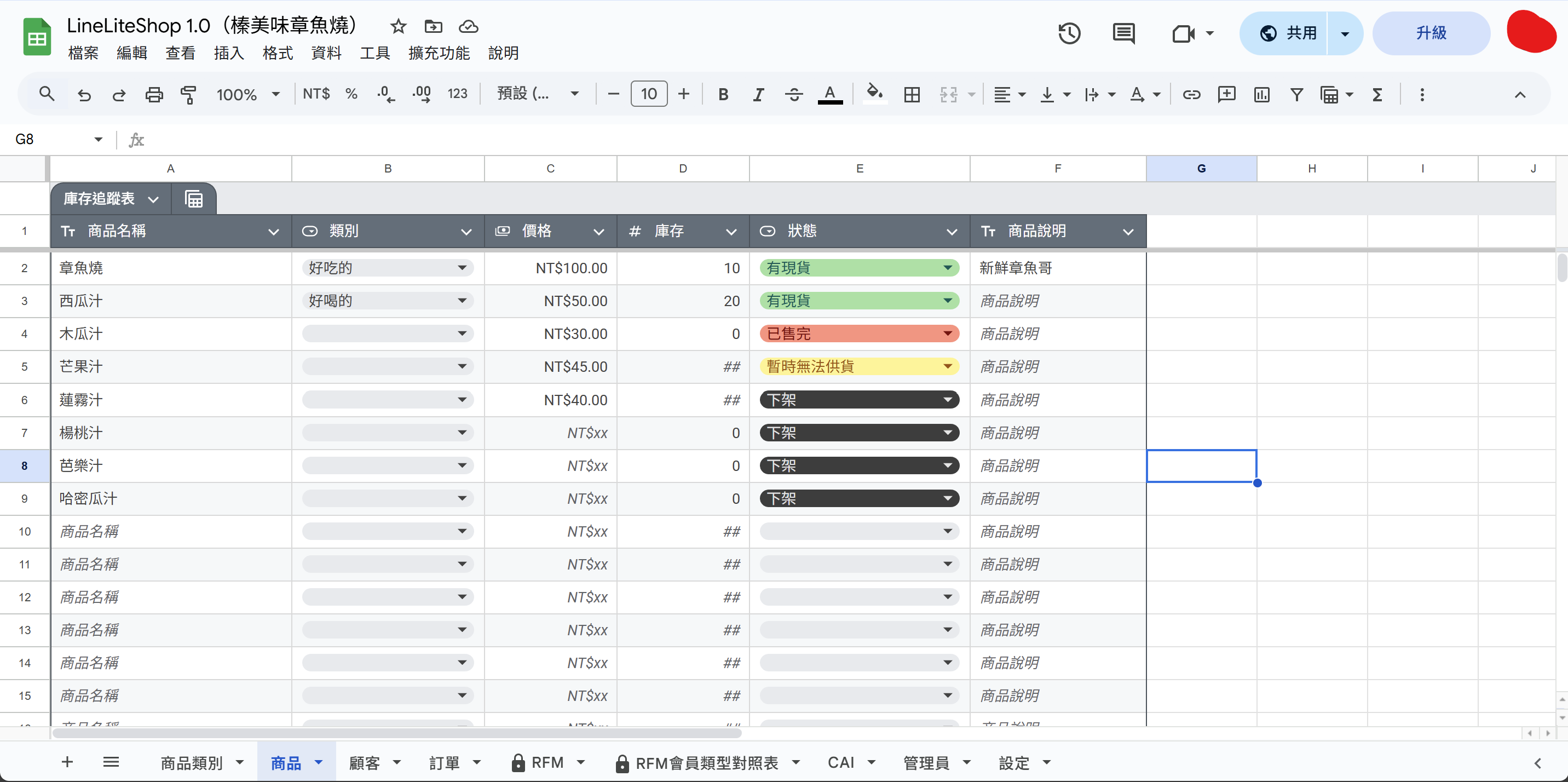Open the 擴充功能 menu

tap(438, 53)
